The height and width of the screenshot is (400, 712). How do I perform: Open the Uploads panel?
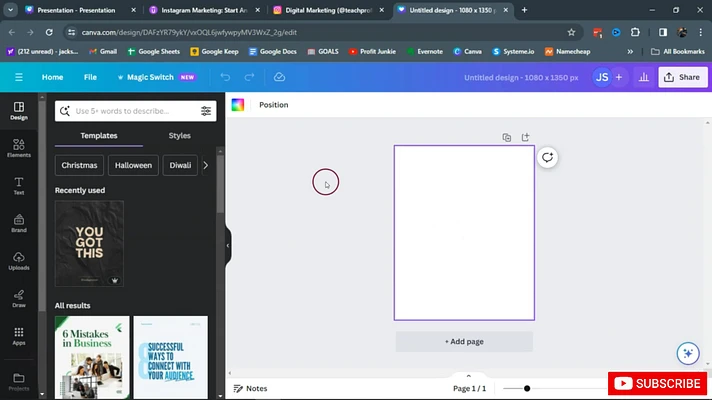pyautogui.click(x=18, y=260)
